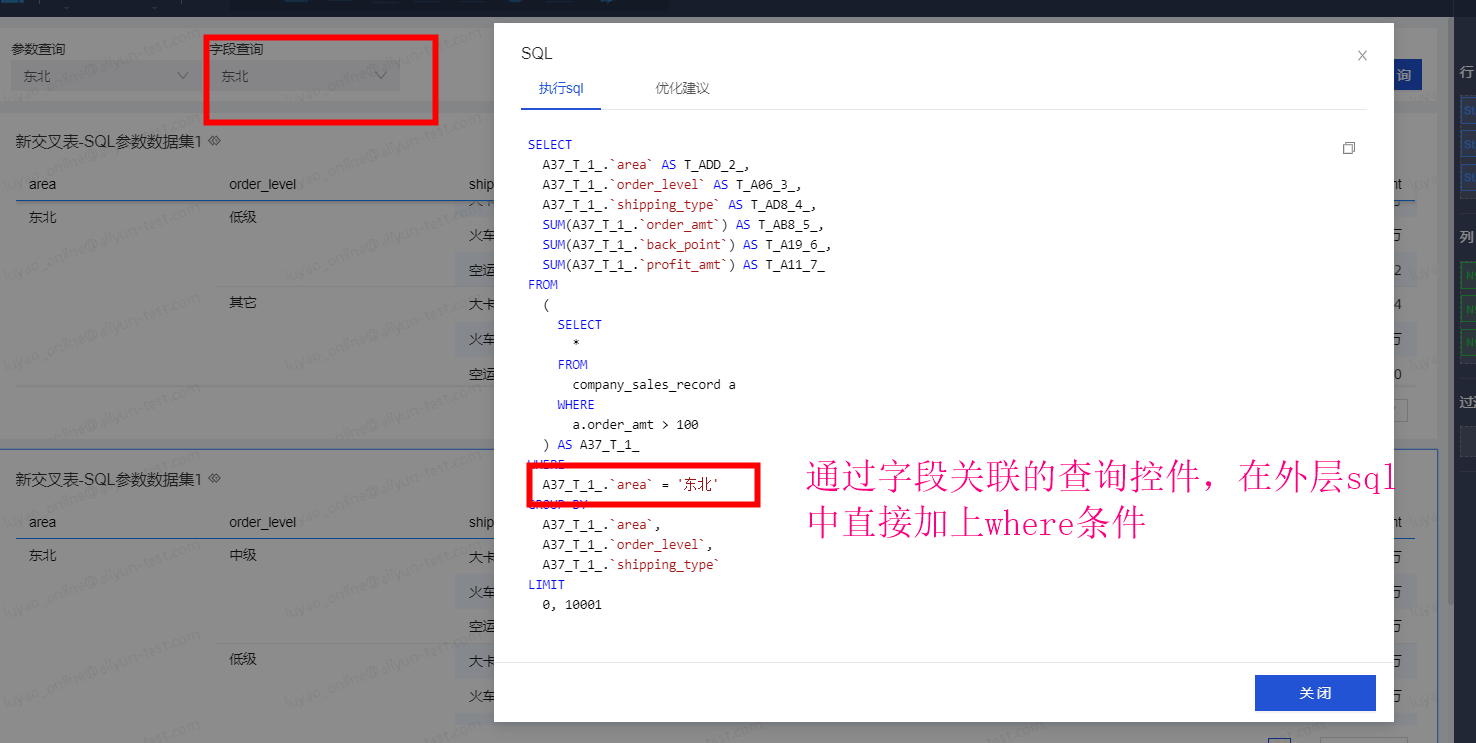This screenshot has height=743, width=1476.
Task: Select the 中级 cell in second crosstab
Action: (243, 555)
